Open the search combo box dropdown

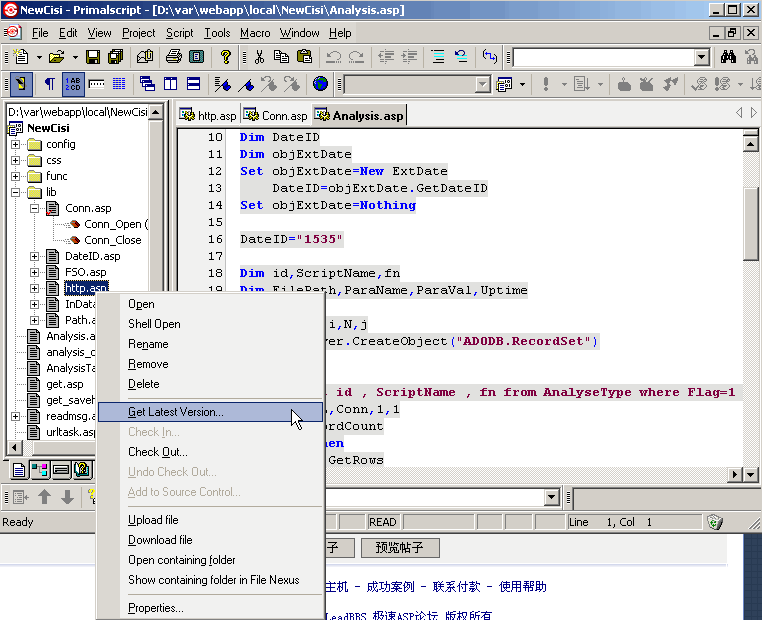coord(701,57)
